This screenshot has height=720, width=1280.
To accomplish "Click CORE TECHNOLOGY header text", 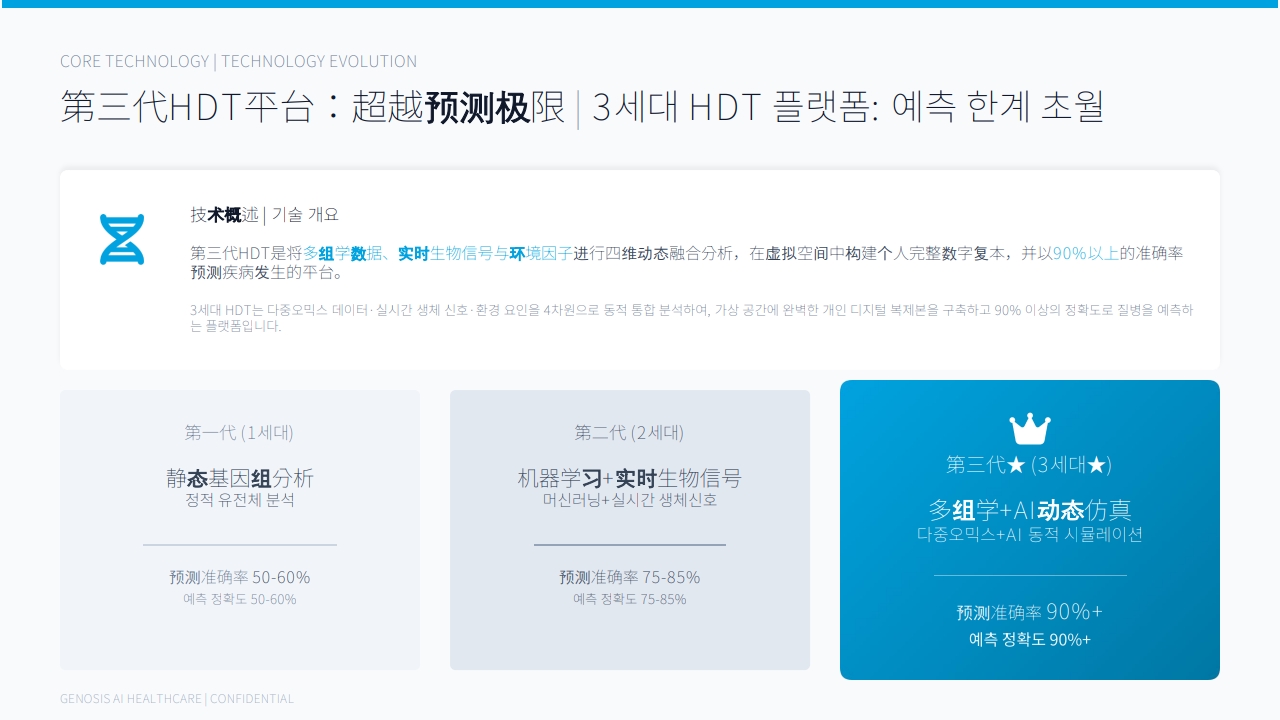I will pos(135,61).
